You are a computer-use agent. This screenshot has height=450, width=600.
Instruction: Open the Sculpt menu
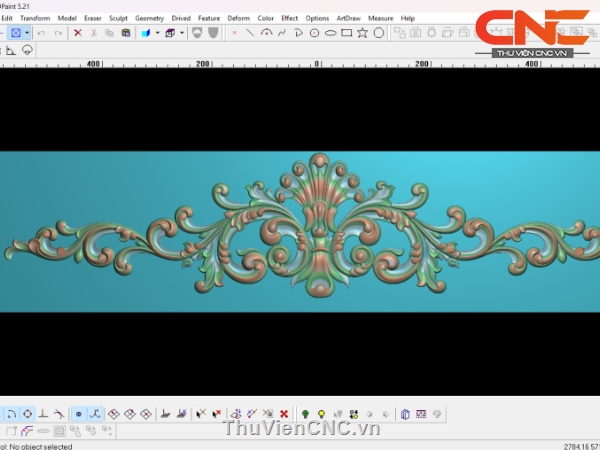tap(119, 18)
